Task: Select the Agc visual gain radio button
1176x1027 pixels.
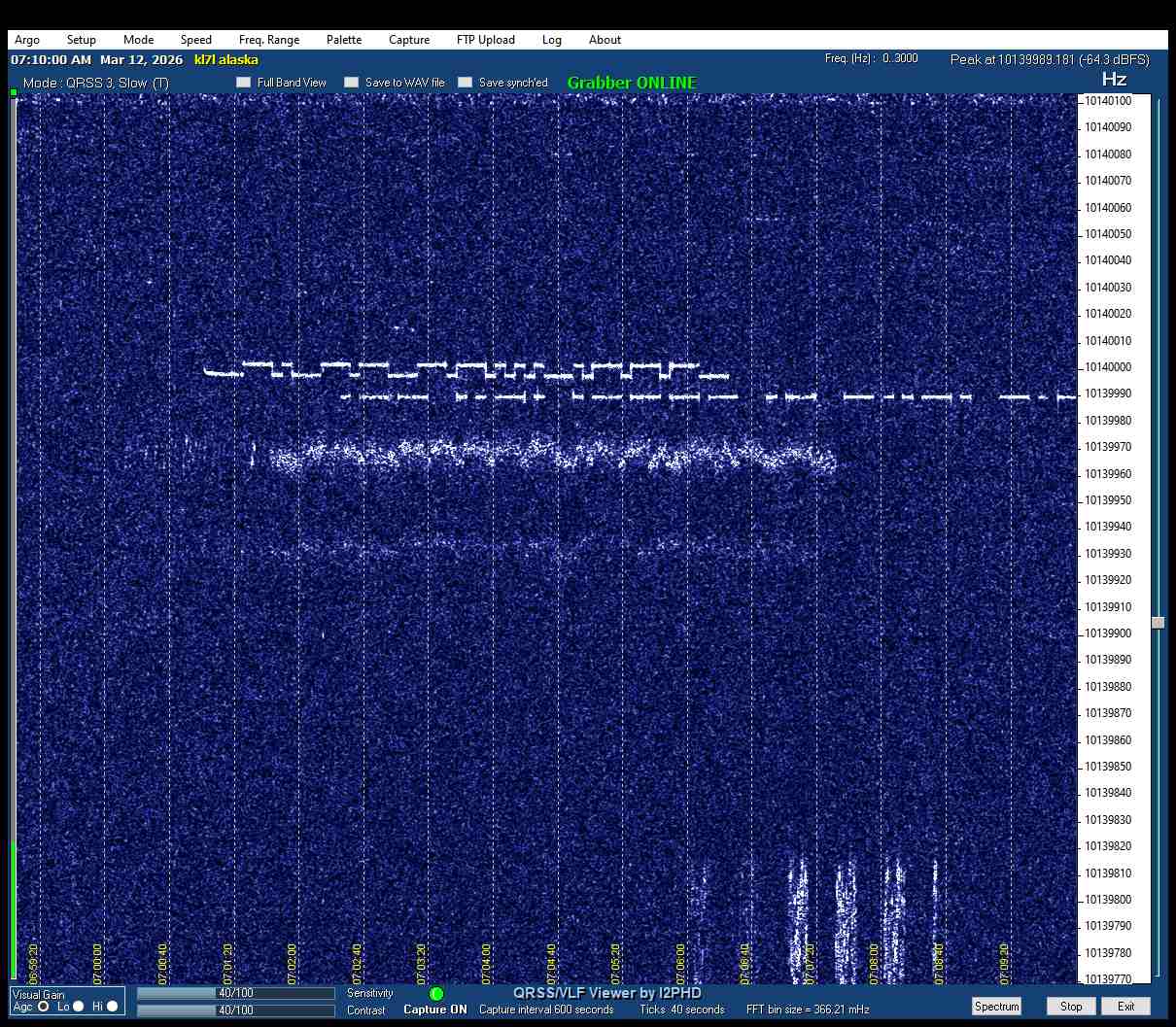Action: coord(44,1007)
